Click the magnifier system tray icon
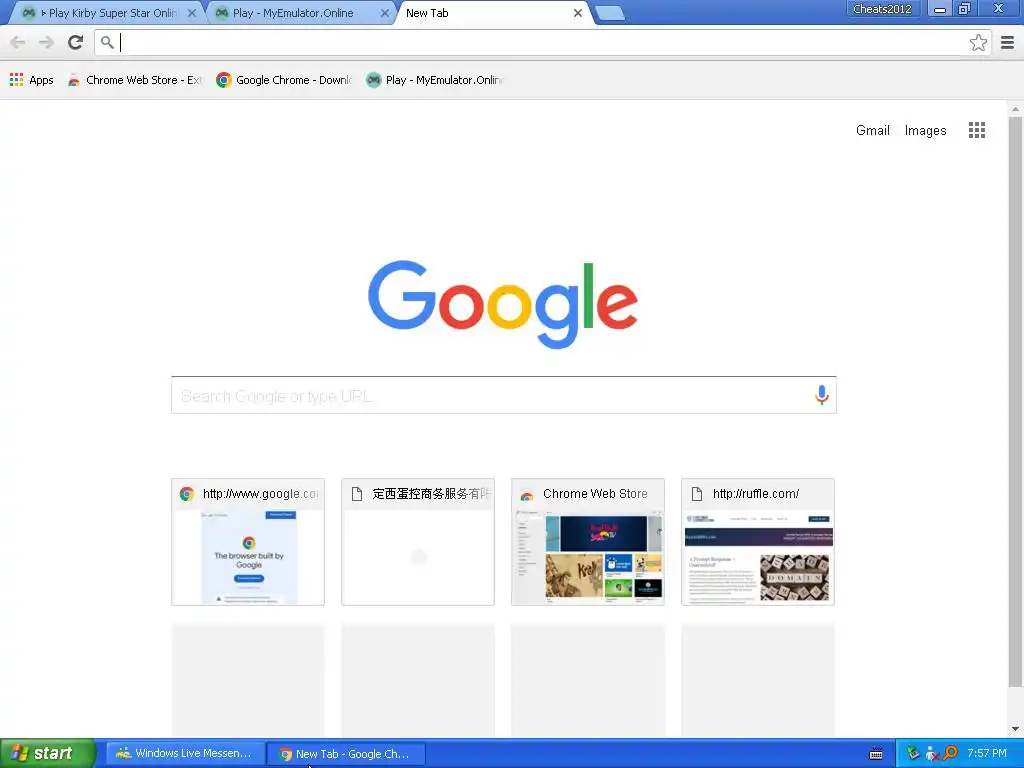 click(950, 753)
